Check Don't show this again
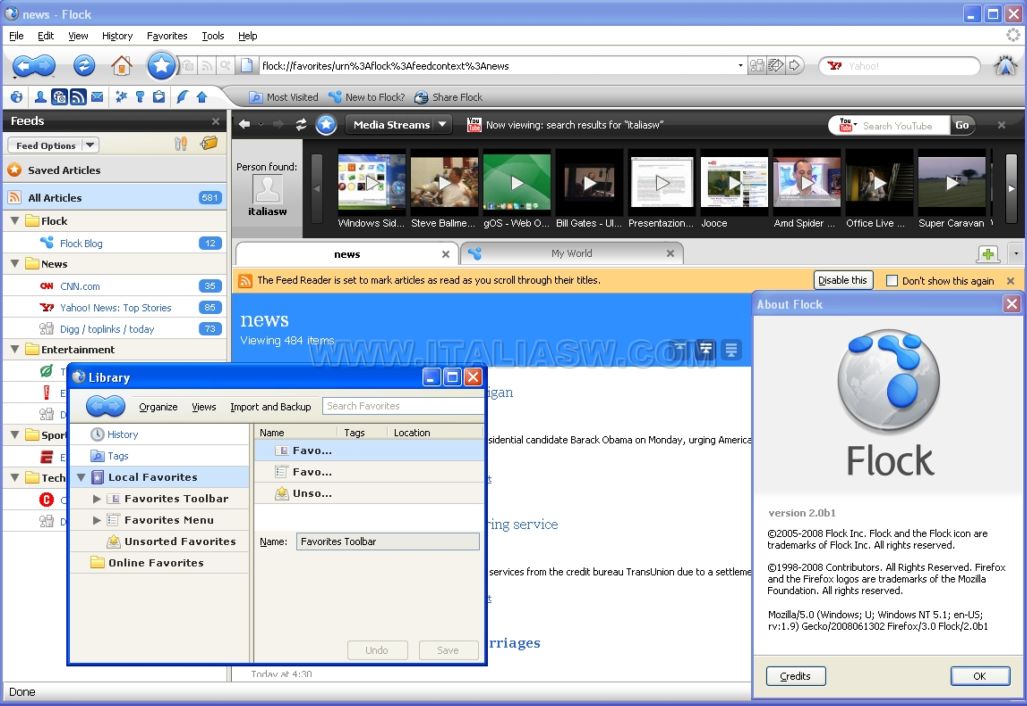Image resolution: width=1027 pixels, height=706 pixels. click(x=891, y=281)
